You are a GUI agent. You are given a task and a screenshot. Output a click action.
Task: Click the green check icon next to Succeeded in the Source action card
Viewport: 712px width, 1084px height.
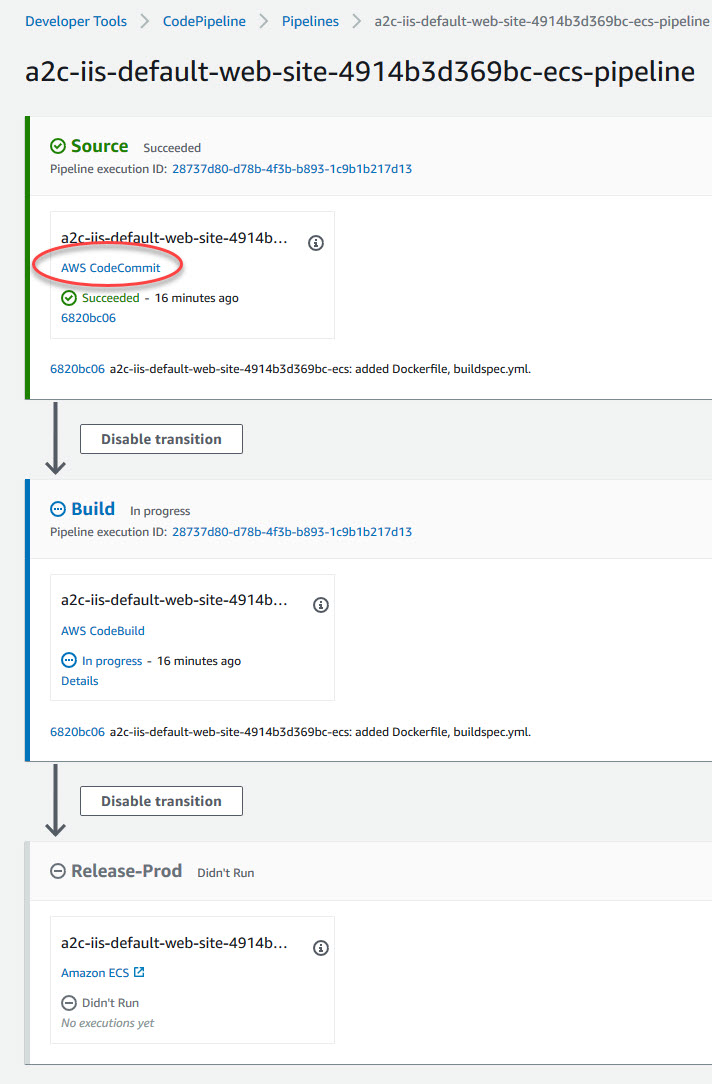click(68, 298)
